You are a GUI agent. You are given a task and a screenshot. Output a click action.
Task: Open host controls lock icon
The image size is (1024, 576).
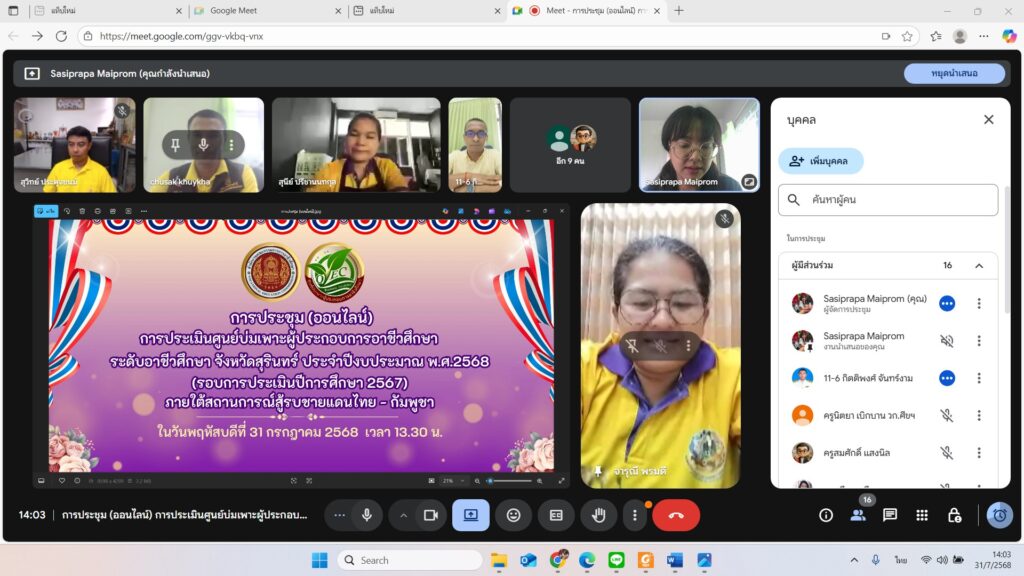954,515
